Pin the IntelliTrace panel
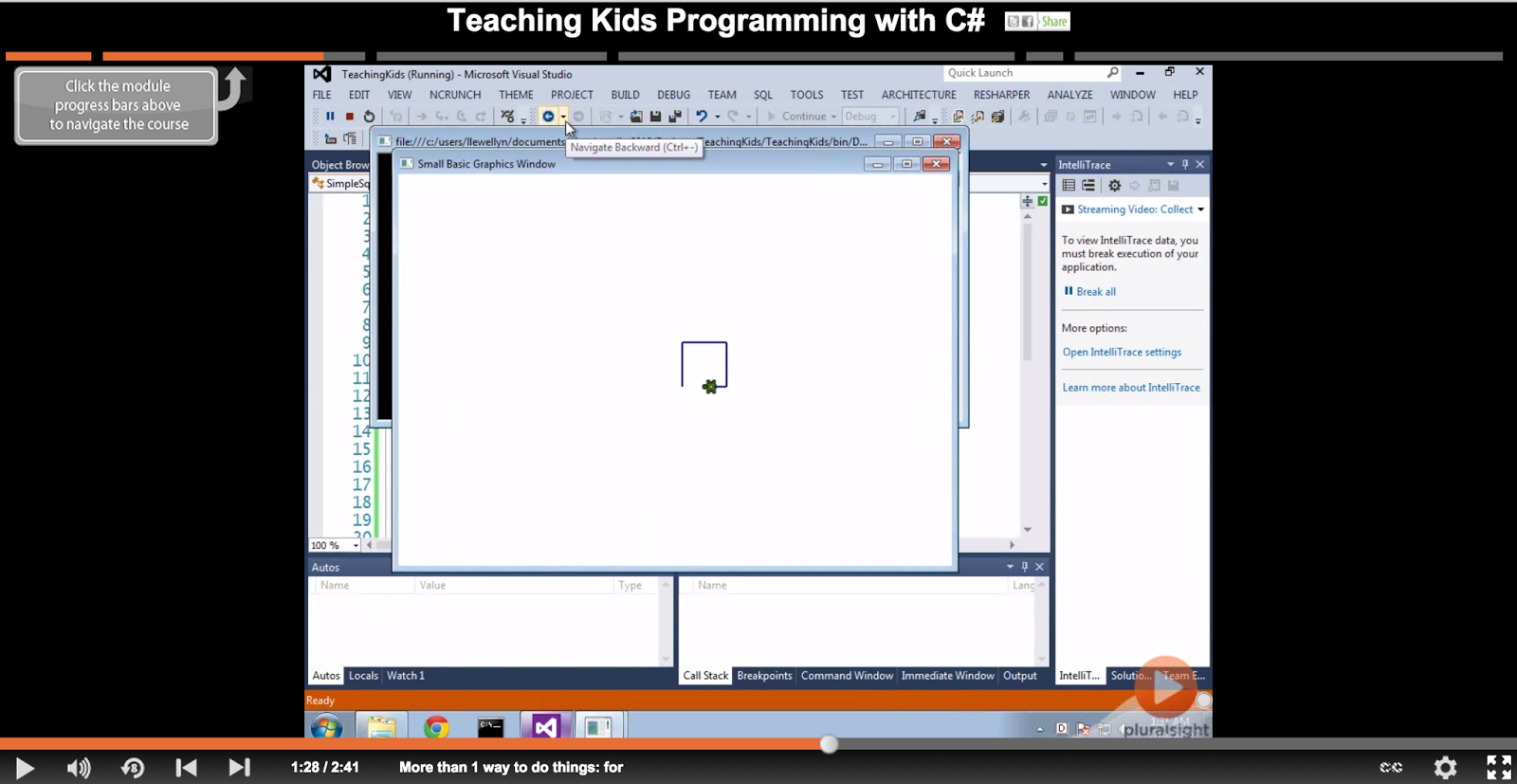This screenshot has height=784, width=1517. [1185, 164]
